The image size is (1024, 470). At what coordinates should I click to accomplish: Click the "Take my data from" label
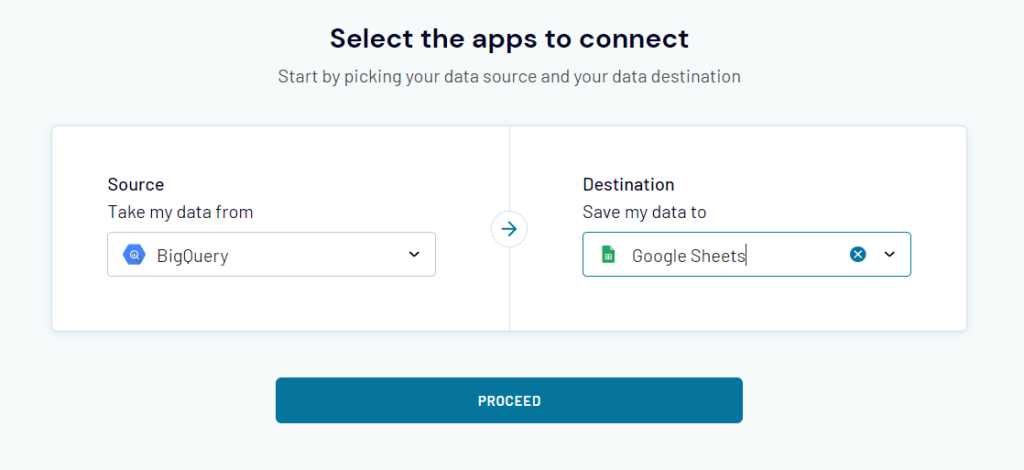180,212
